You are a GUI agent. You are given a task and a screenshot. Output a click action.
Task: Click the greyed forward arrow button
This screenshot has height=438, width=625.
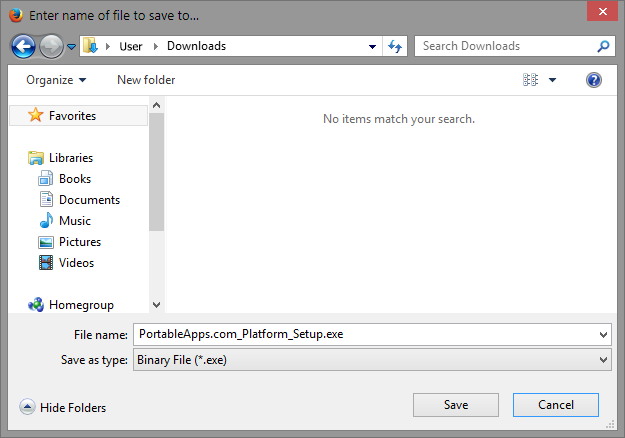51,46
